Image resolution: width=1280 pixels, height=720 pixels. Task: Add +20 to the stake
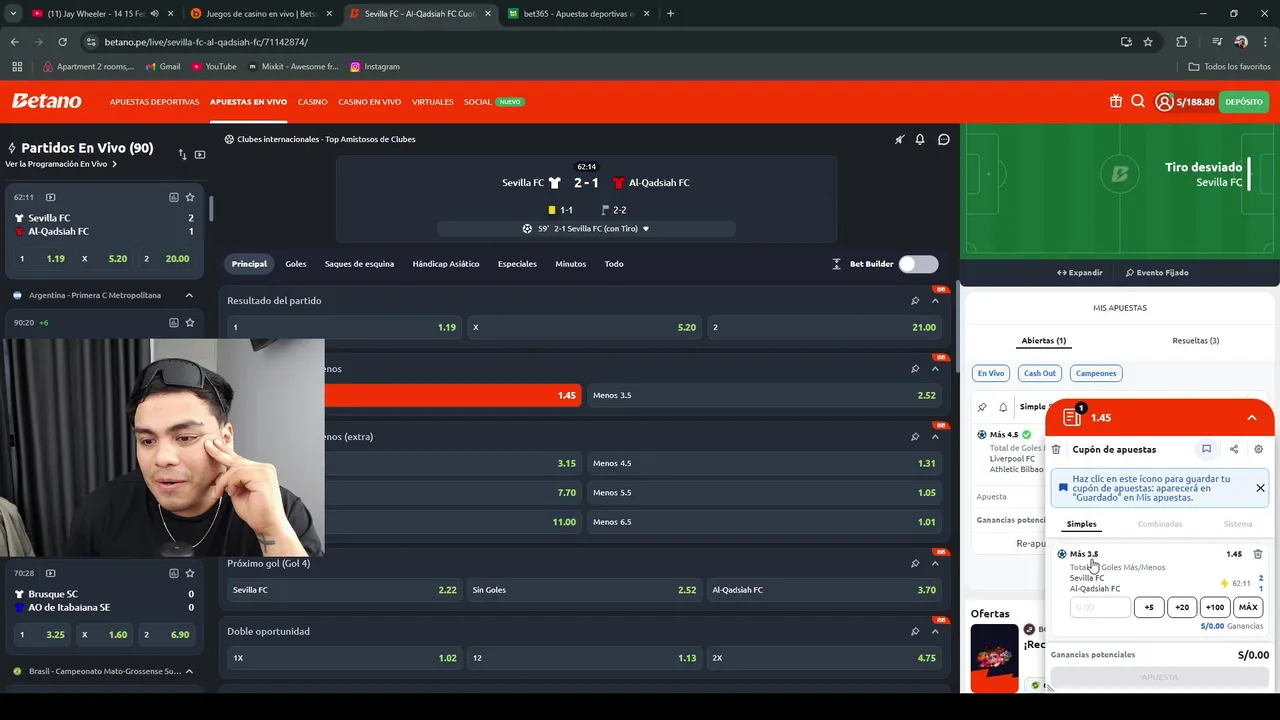click(x=1182, y=607)
